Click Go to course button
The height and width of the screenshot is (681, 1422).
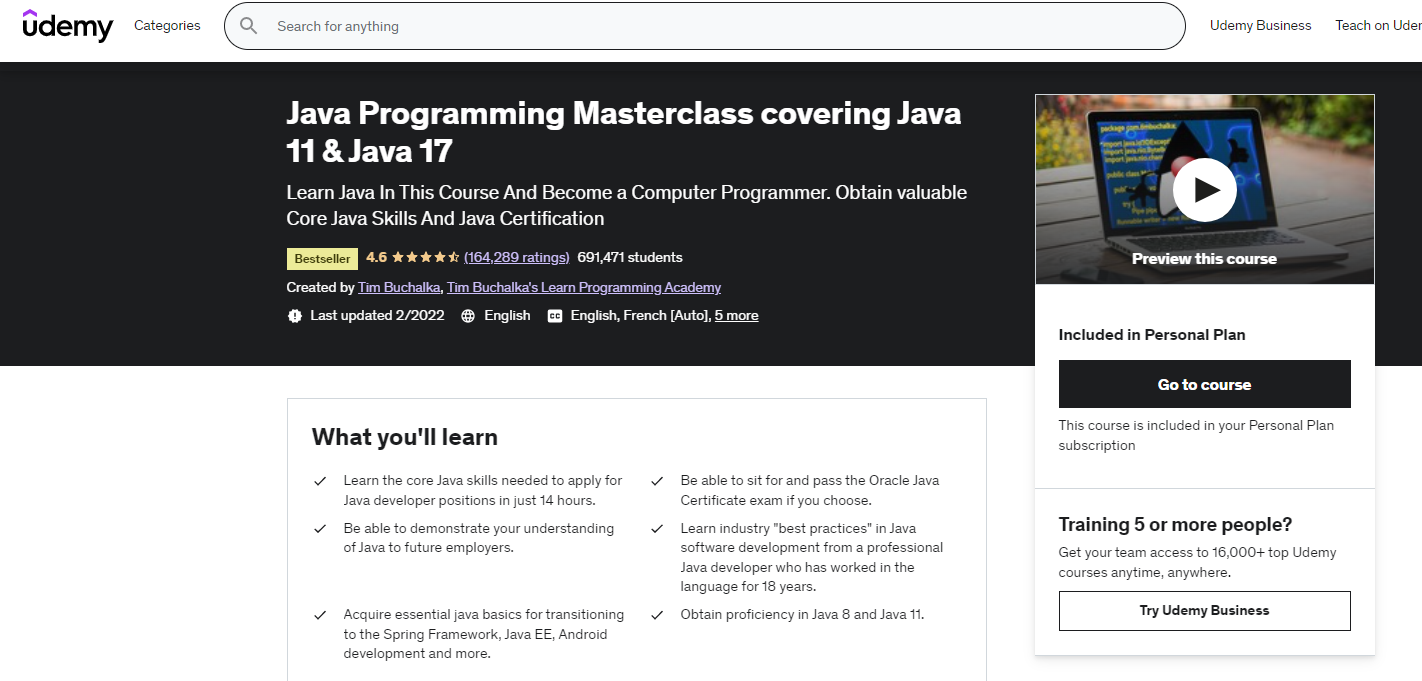(1204, 384)
